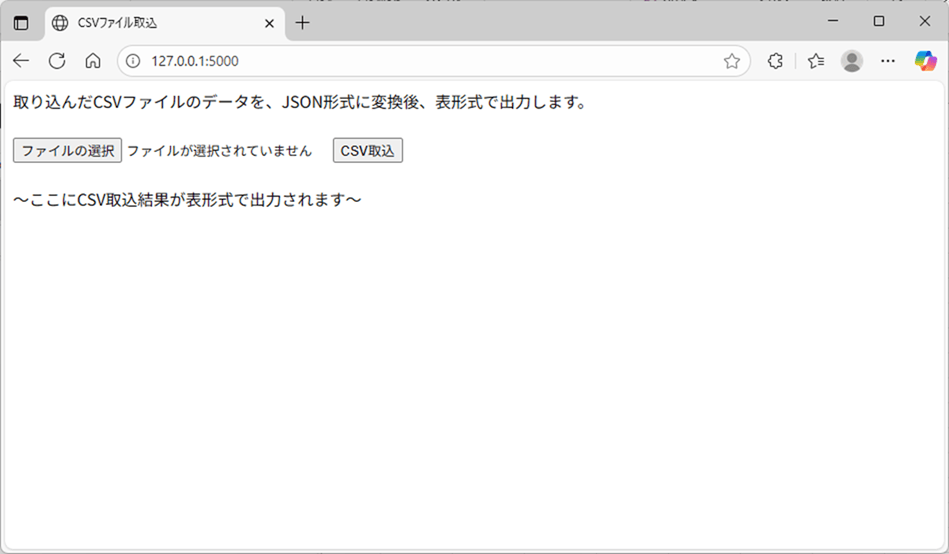Open the browser extensions menu
The width and height of the screenshot is (949, 554).
pos(775,61)
